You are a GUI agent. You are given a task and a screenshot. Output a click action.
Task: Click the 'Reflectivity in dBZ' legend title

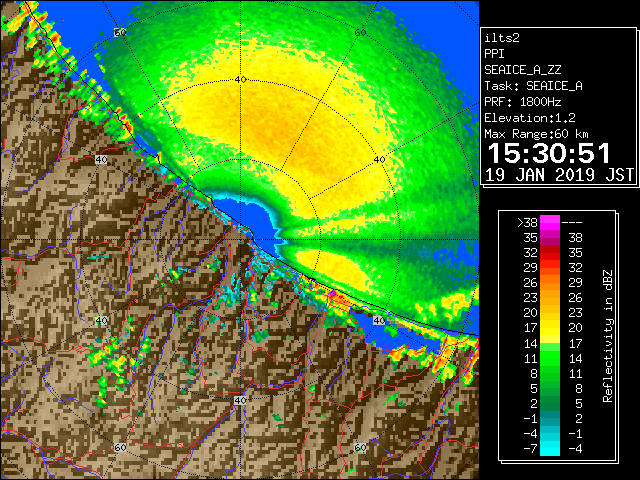pos(608,336)
